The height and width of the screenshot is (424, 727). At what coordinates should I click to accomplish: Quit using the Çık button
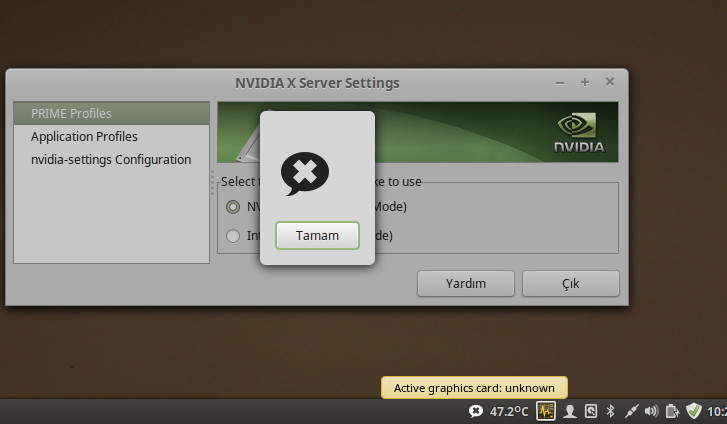point(571,283)
